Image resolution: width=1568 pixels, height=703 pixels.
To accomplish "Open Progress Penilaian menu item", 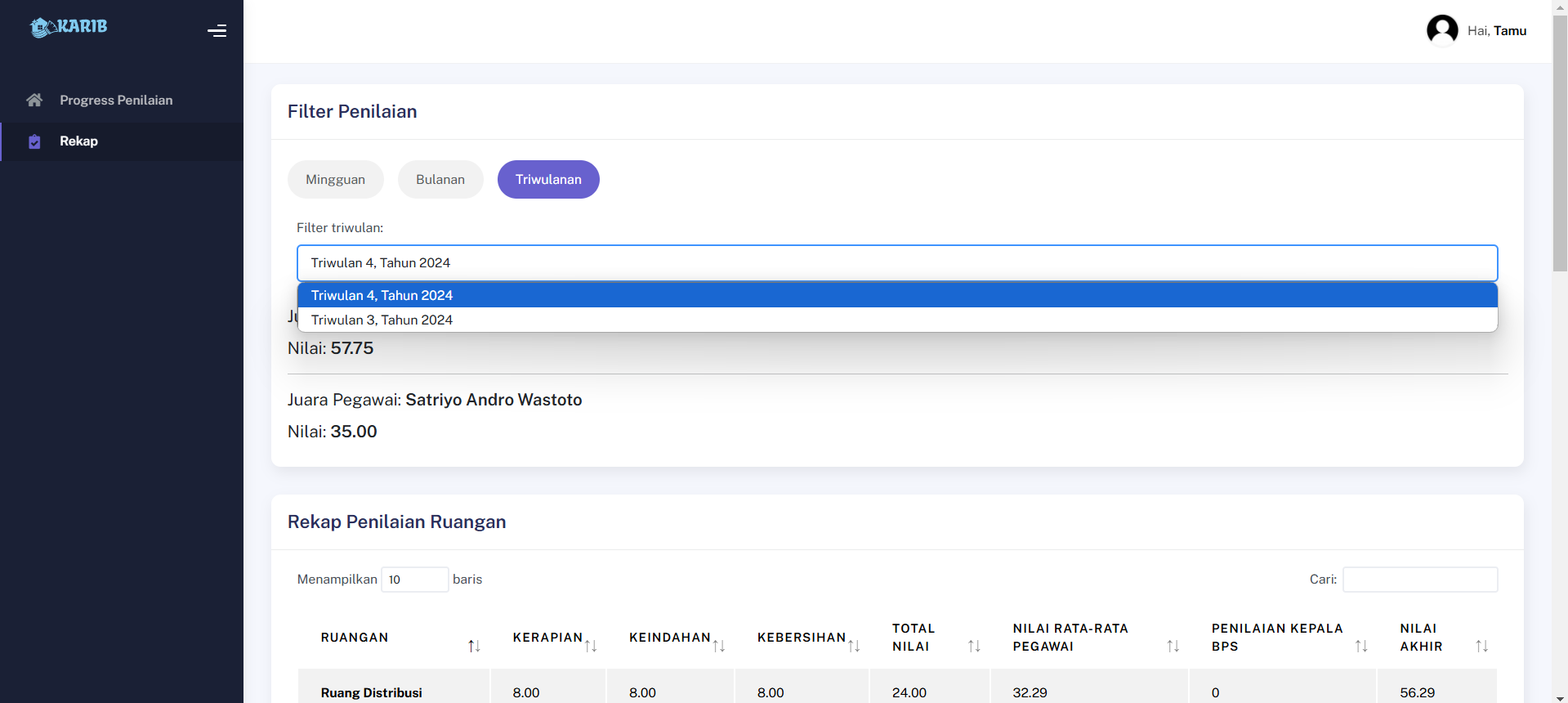I will (116, 100).
